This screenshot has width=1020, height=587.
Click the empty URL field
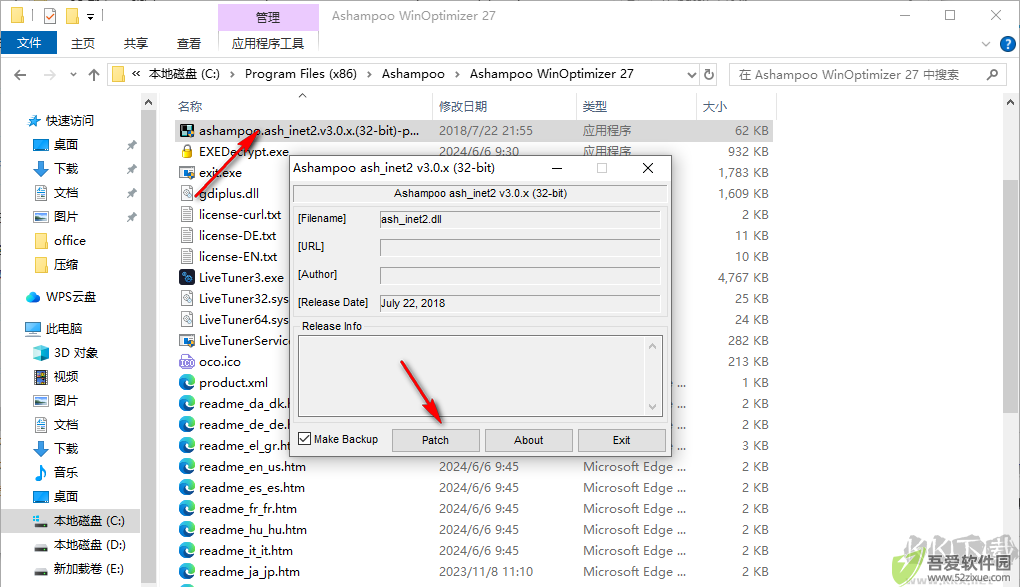(520, 247)
